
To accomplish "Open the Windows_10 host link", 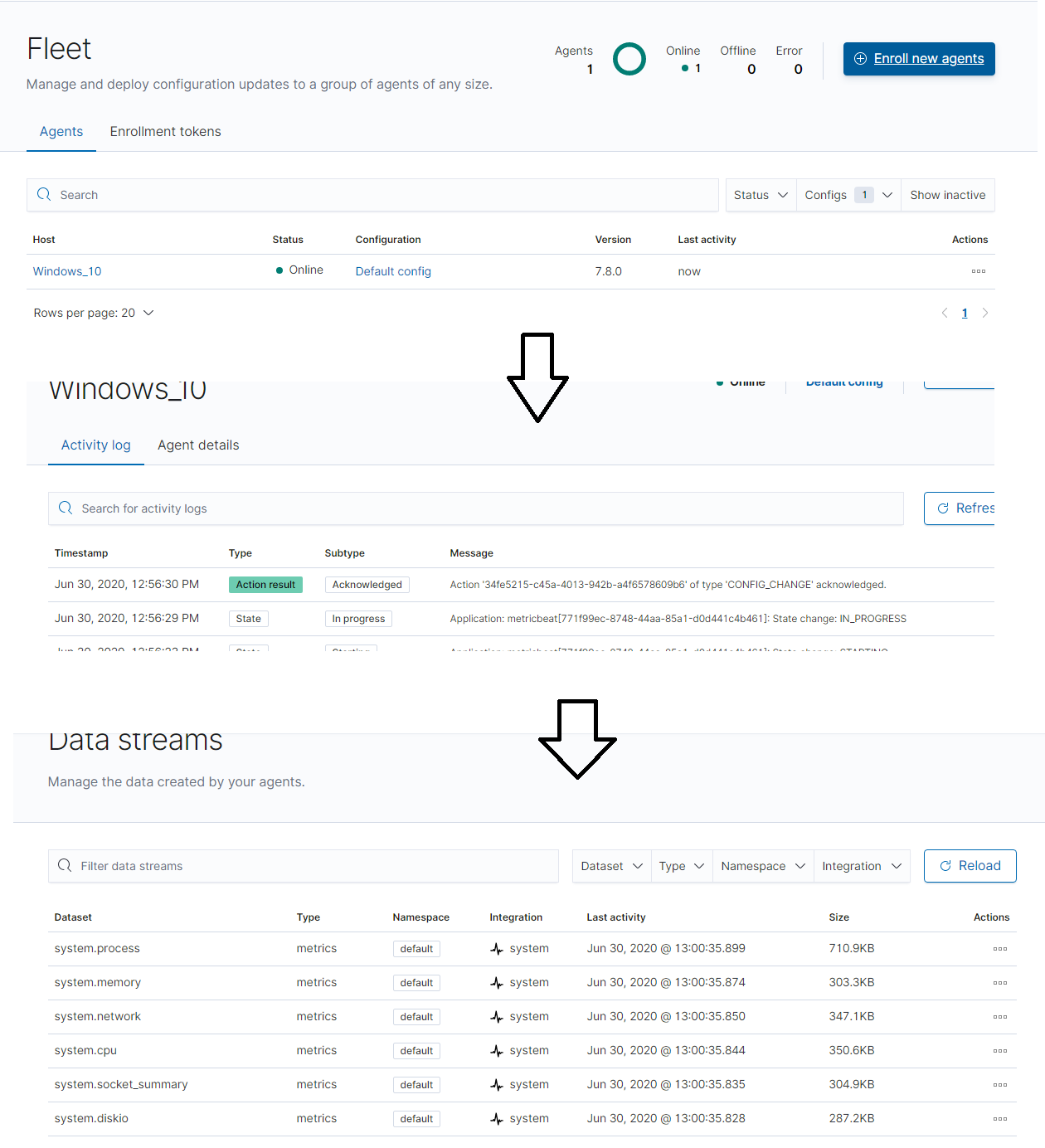I will click(x=67, y=271).
